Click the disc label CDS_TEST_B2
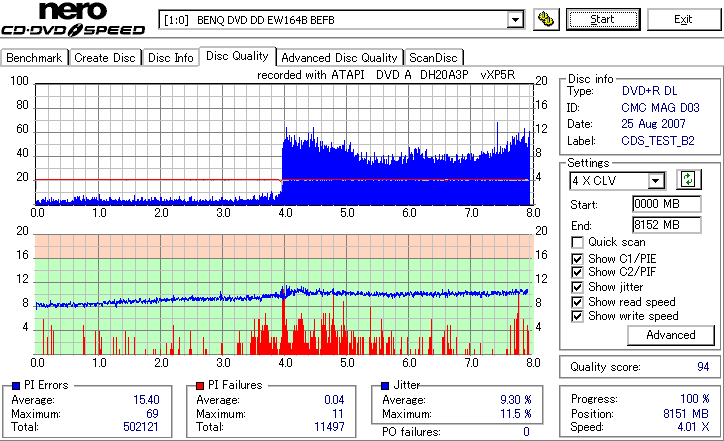Viewport: 724px width, 441px height. tap(658, 141)
